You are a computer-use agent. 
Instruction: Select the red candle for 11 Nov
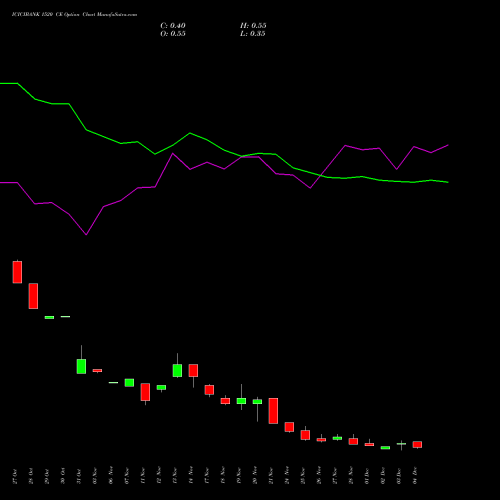click(145, 392)
